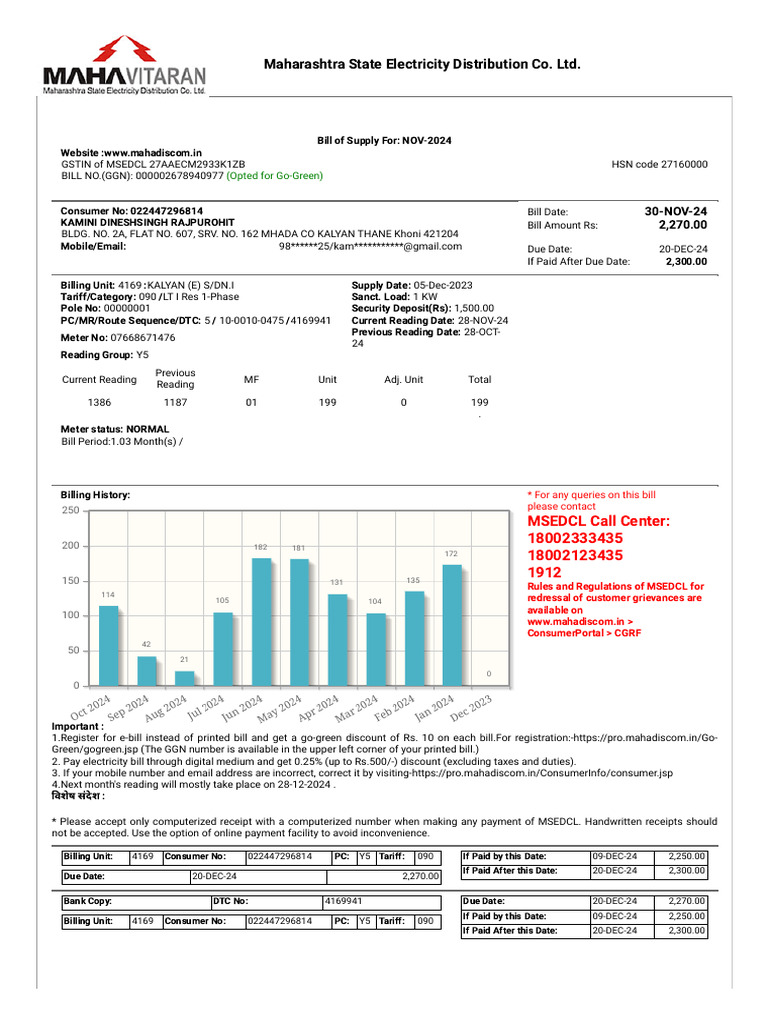Click the Feb 2024 bar labeled 135

click(415, 639)
